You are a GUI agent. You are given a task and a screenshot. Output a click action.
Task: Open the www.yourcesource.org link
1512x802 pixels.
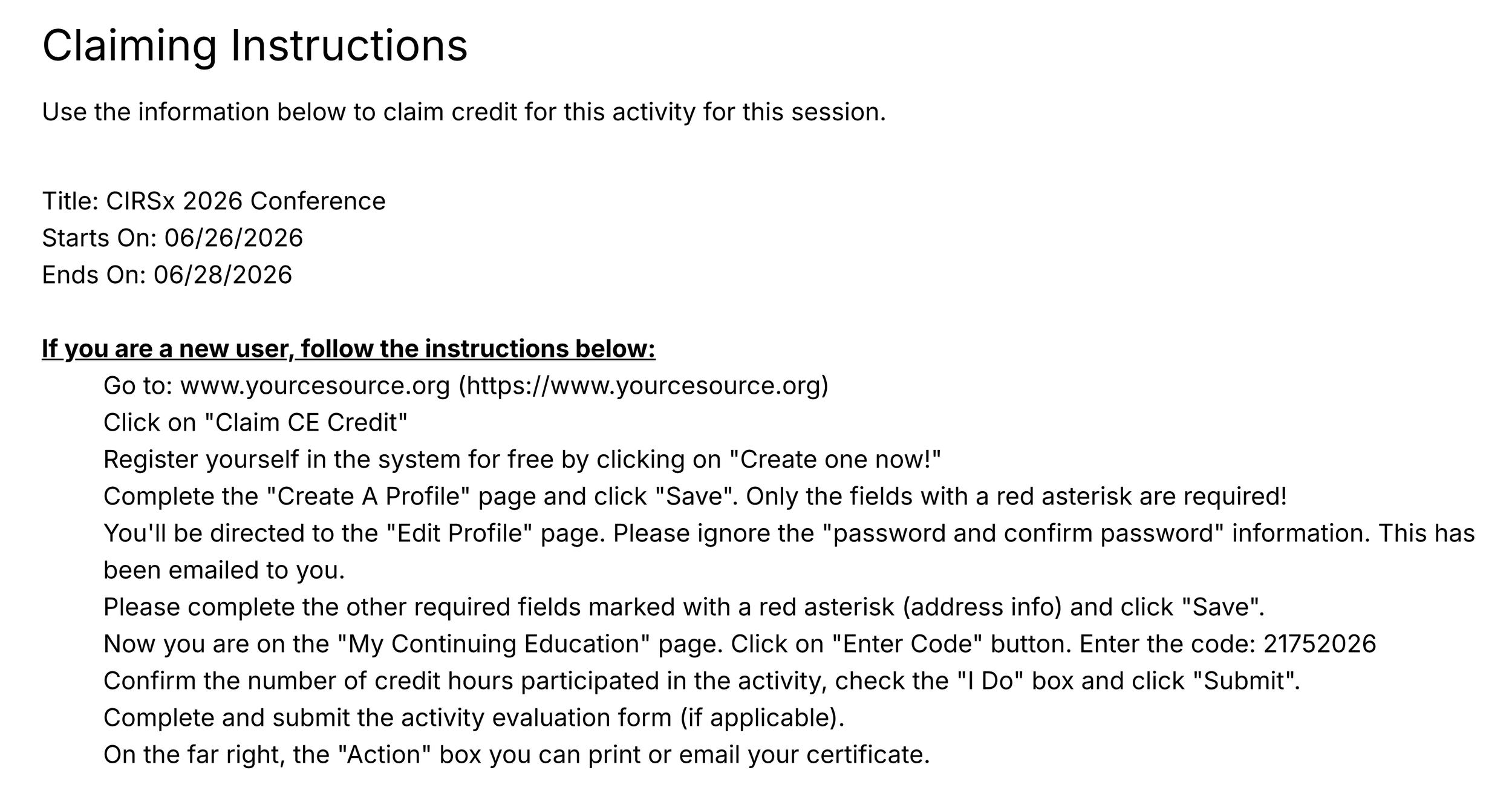pyautogui.click(x=315, y=386)
